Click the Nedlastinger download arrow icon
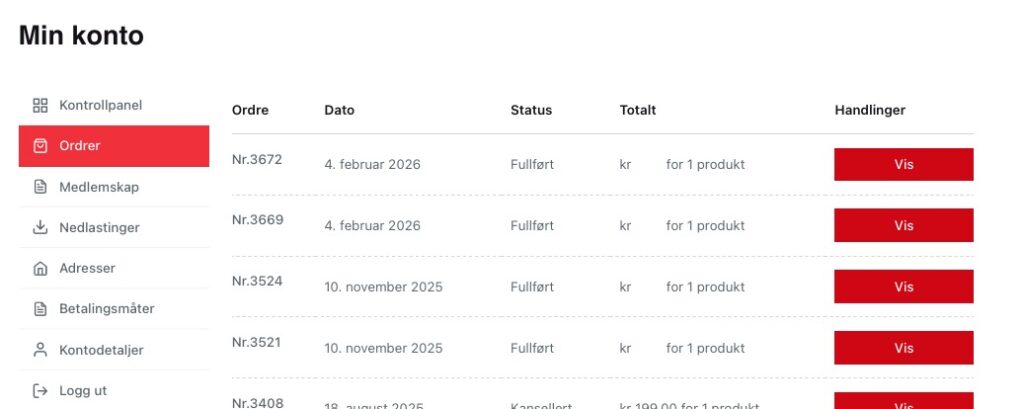 (x=40, y=228)
